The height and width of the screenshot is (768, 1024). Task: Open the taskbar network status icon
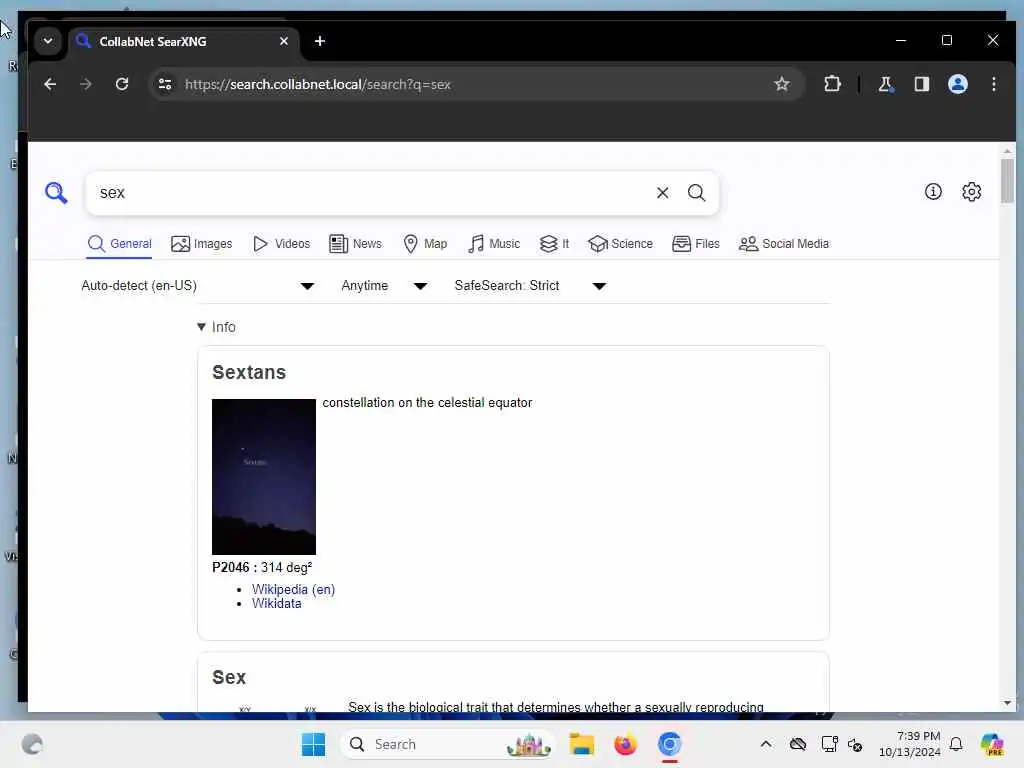pos(829,744)
